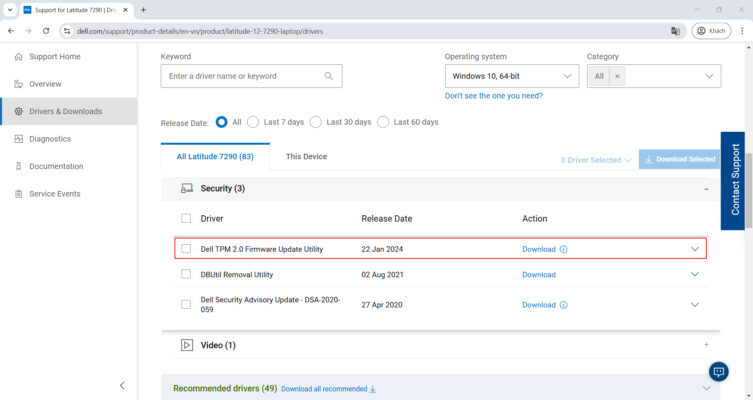Image resolution: width=753 pixels, height=400 pixels.
Task: Open the chat bubble icon at bottom right
Action: tap(718, 372)
